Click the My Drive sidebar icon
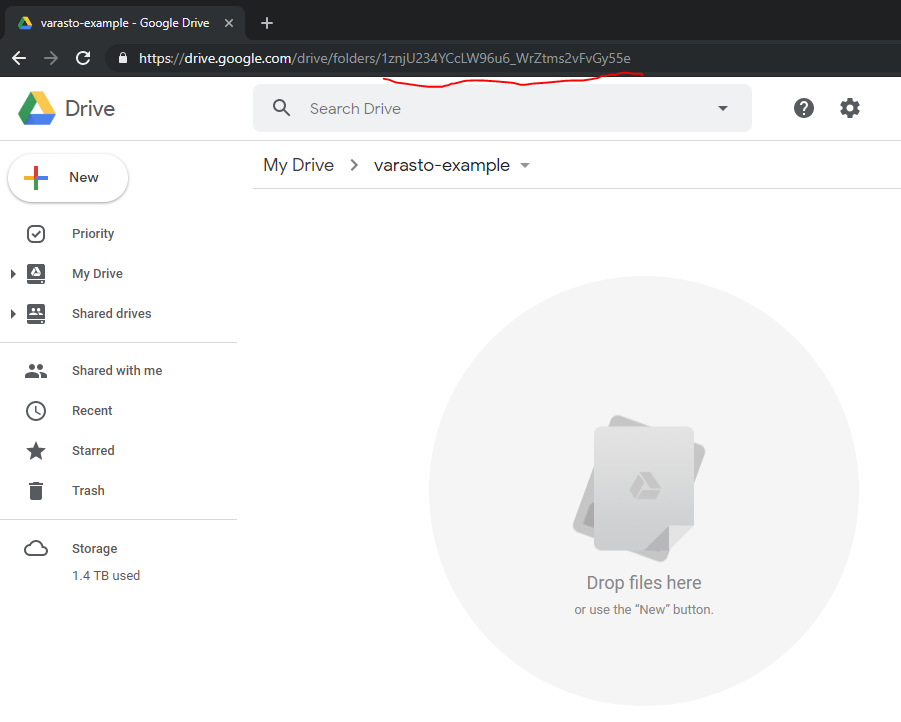 pos(36,274)
